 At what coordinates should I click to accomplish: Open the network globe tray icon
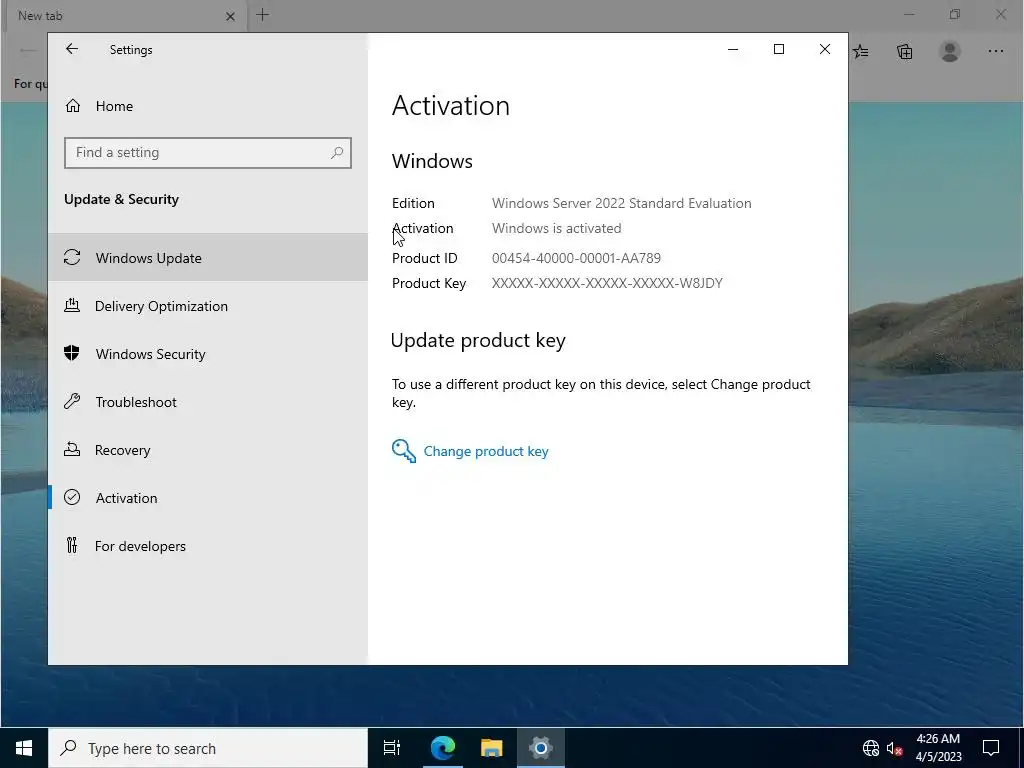(871, 748)
